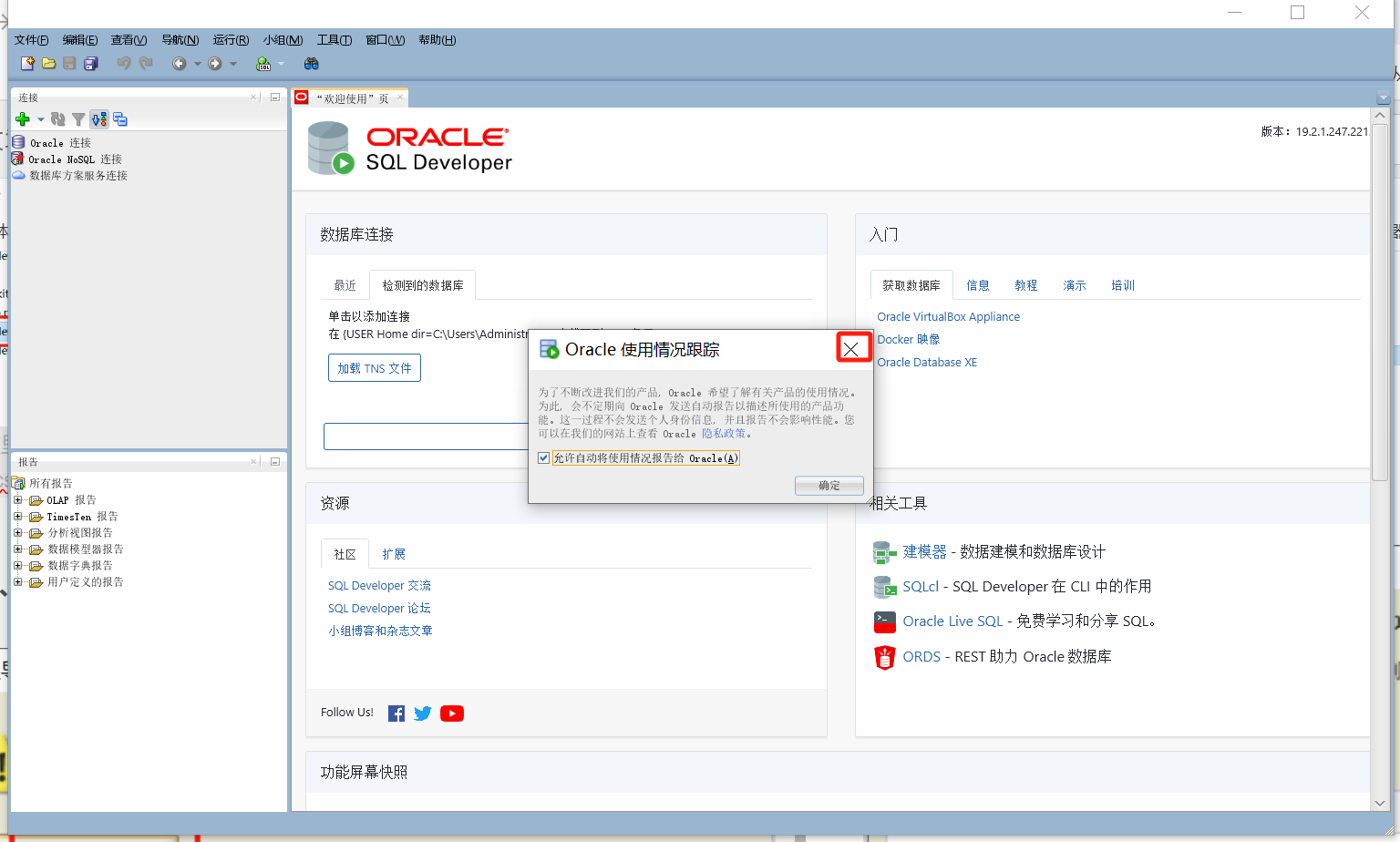Open the new connection dropdown arrow
Viewport: 1400px width, 842px height.
[x=39, y=118]
